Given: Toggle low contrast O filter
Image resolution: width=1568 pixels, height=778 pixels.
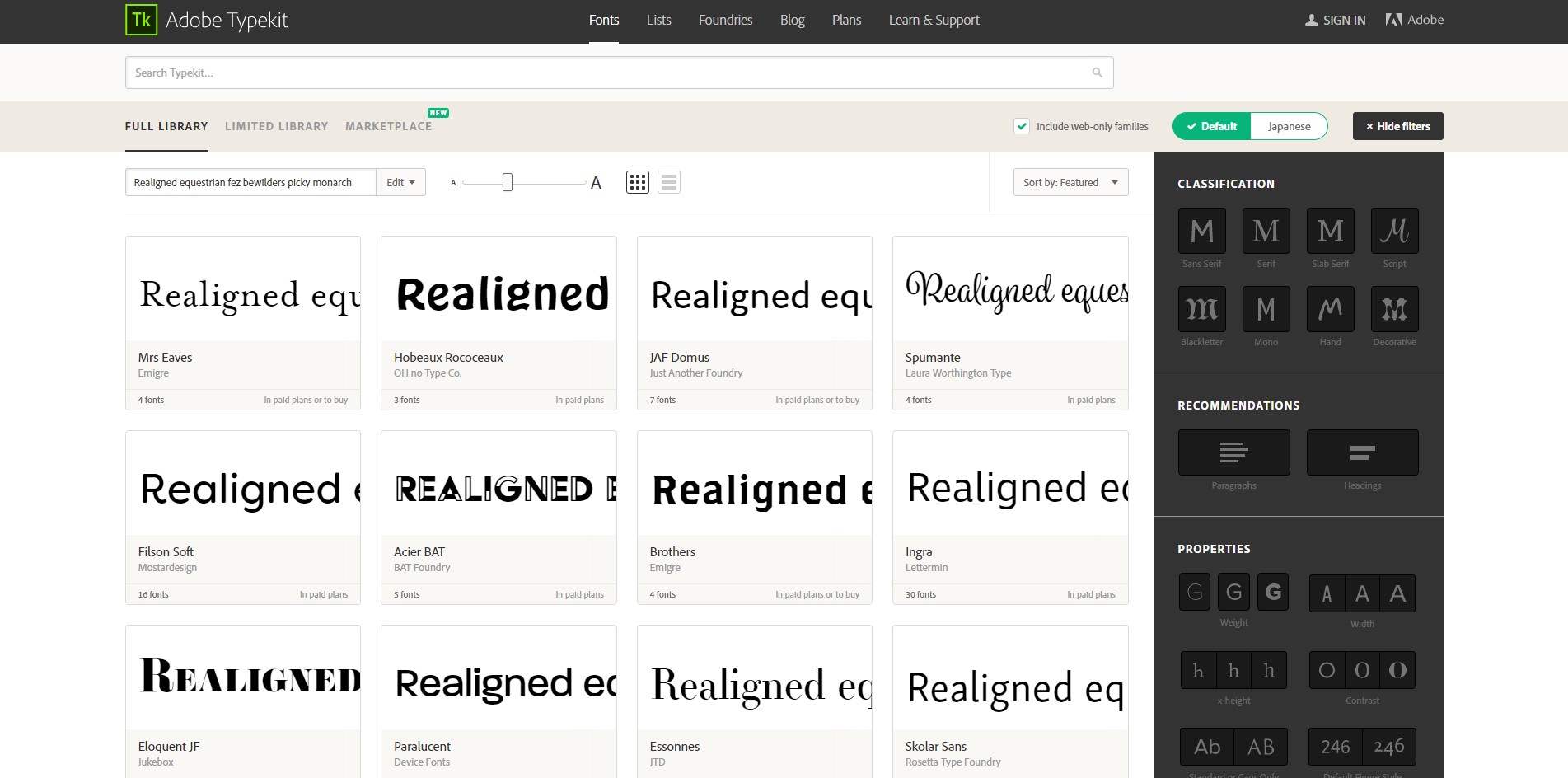Looking at the screenshot, I should click(x=1327, y=670).
